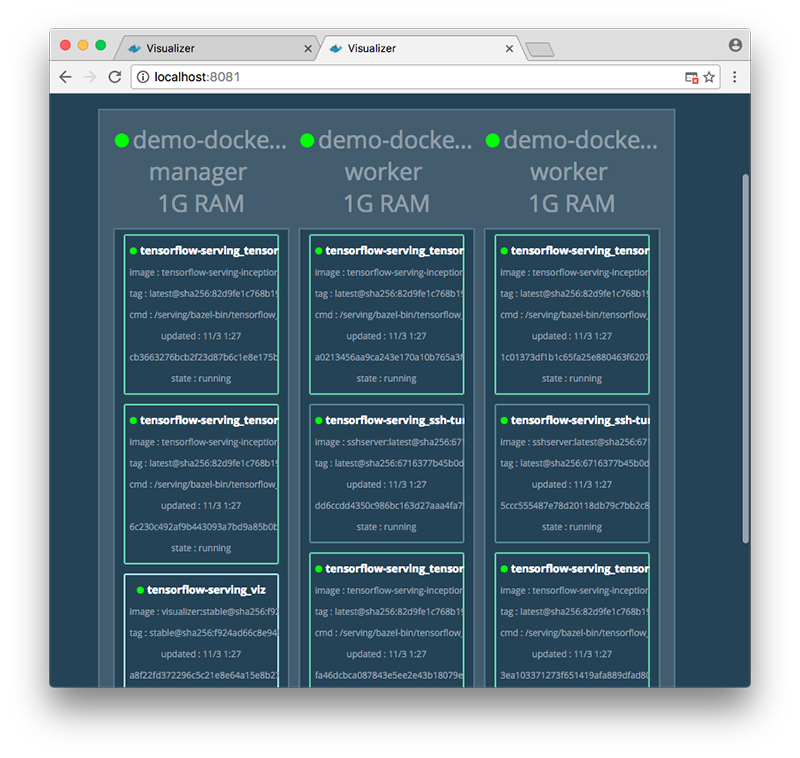800x758 pixels.
Task: Click the middle worker node status dot
Action: tap(307, 140)
